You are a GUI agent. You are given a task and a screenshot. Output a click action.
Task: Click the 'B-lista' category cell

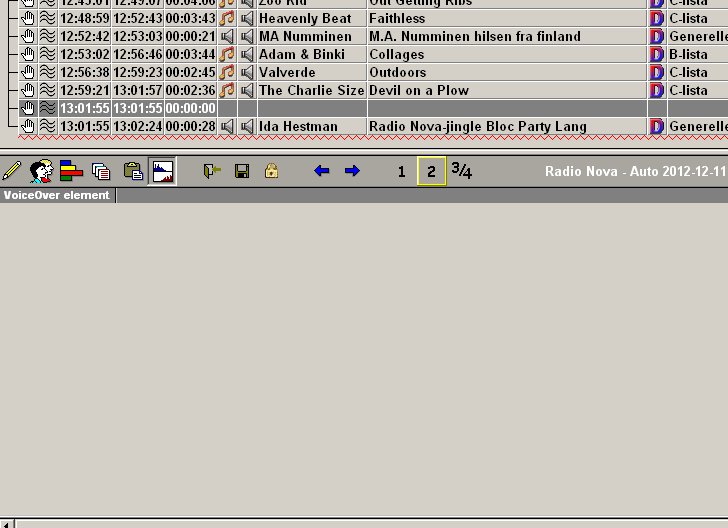[697, 54]
